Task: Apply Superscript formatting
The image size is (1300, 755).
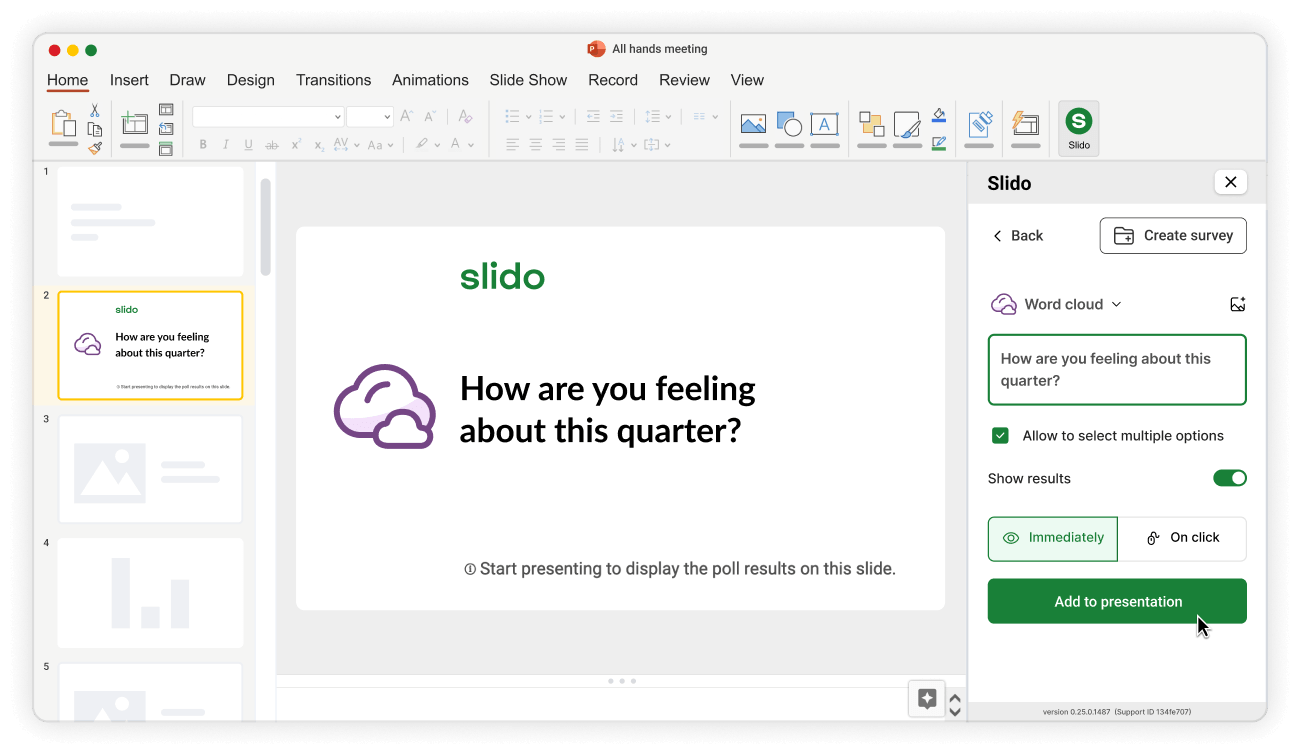Action: 296,145
